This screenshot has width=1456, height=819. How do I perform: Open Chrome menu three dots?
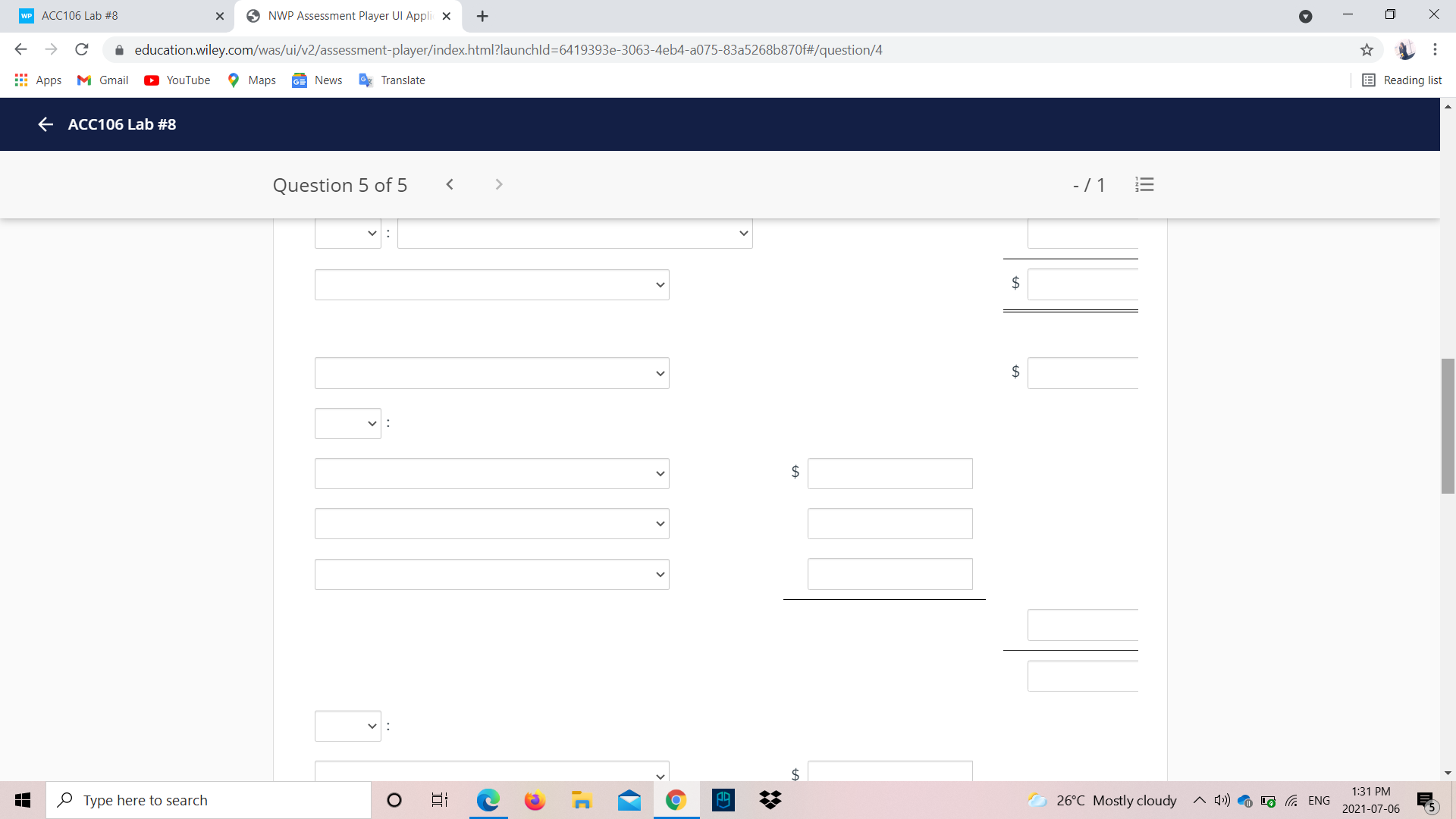(x=1435, y=50)
